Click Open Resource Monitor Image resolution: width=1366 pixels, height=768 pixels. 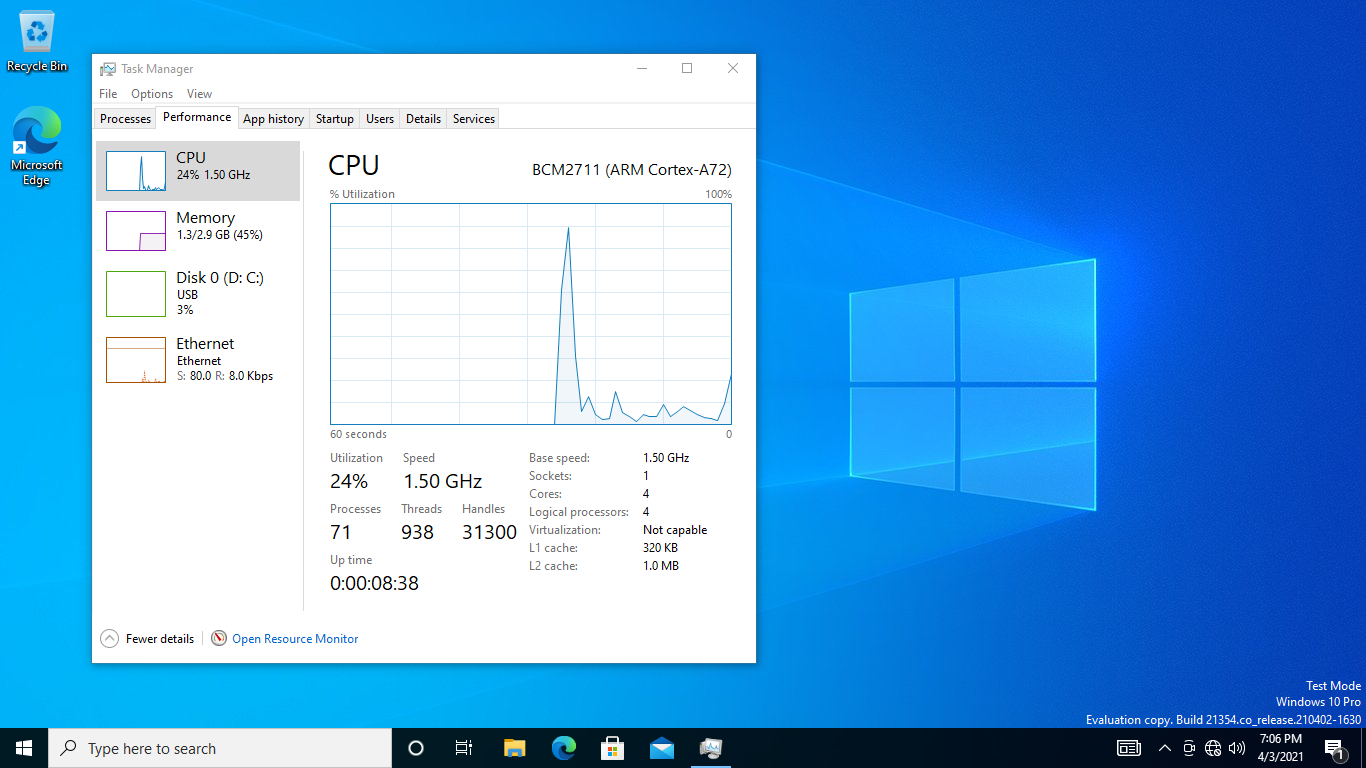294,638
